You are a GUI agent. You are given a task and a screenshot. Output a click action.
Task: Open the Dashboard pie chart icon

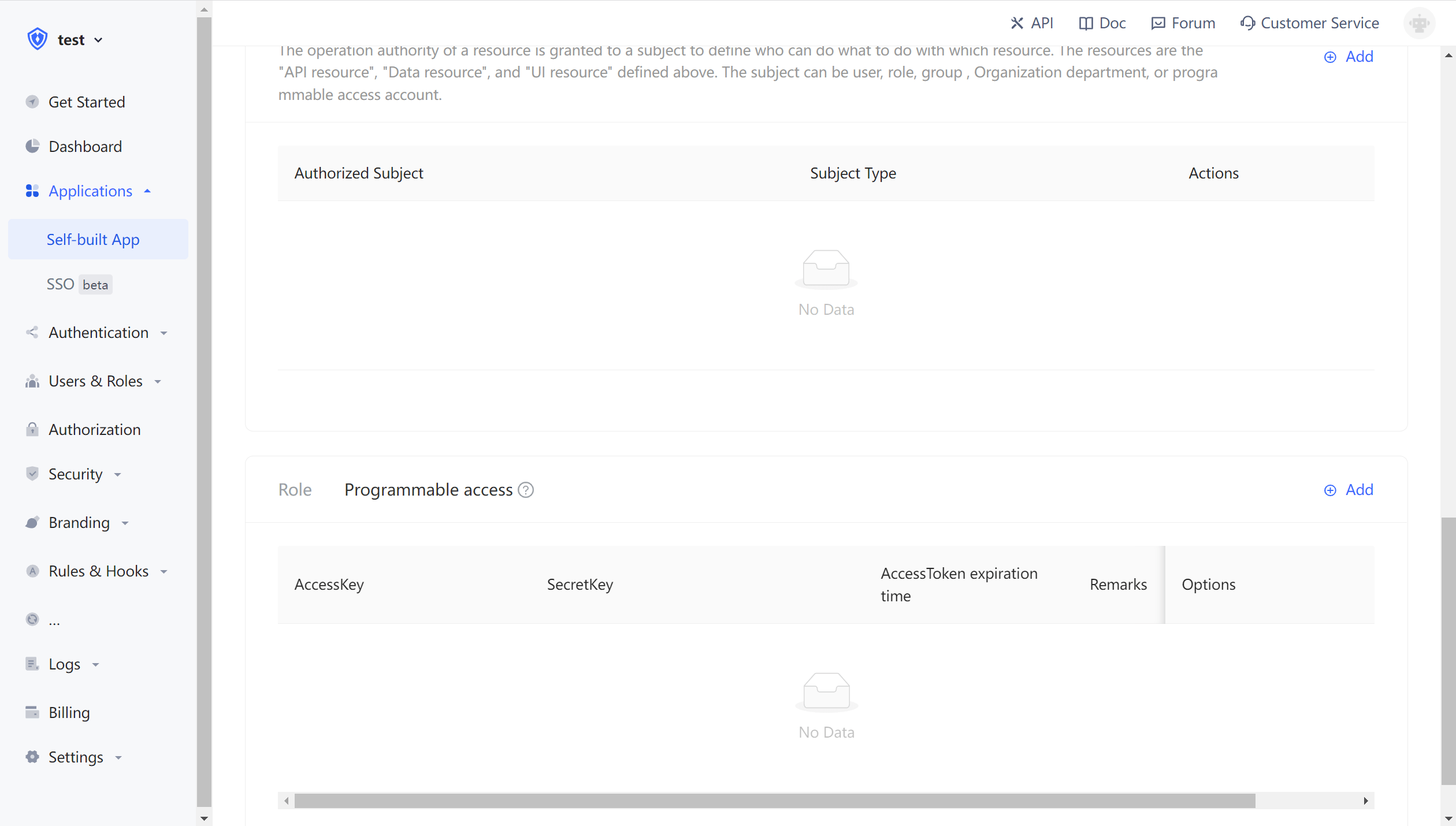tap(32, 146)
